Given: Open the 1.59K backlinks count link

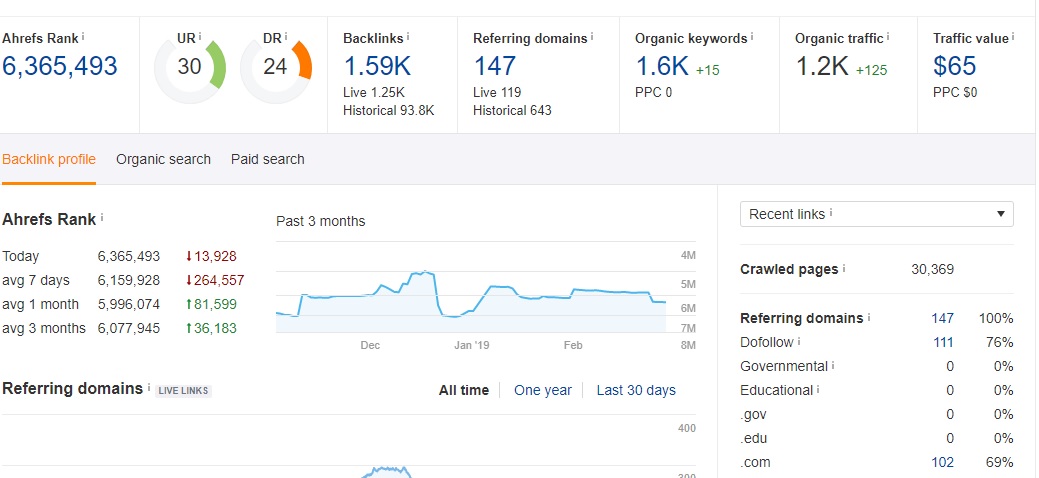Looking at the screenshot, I should tap(377, 66).
